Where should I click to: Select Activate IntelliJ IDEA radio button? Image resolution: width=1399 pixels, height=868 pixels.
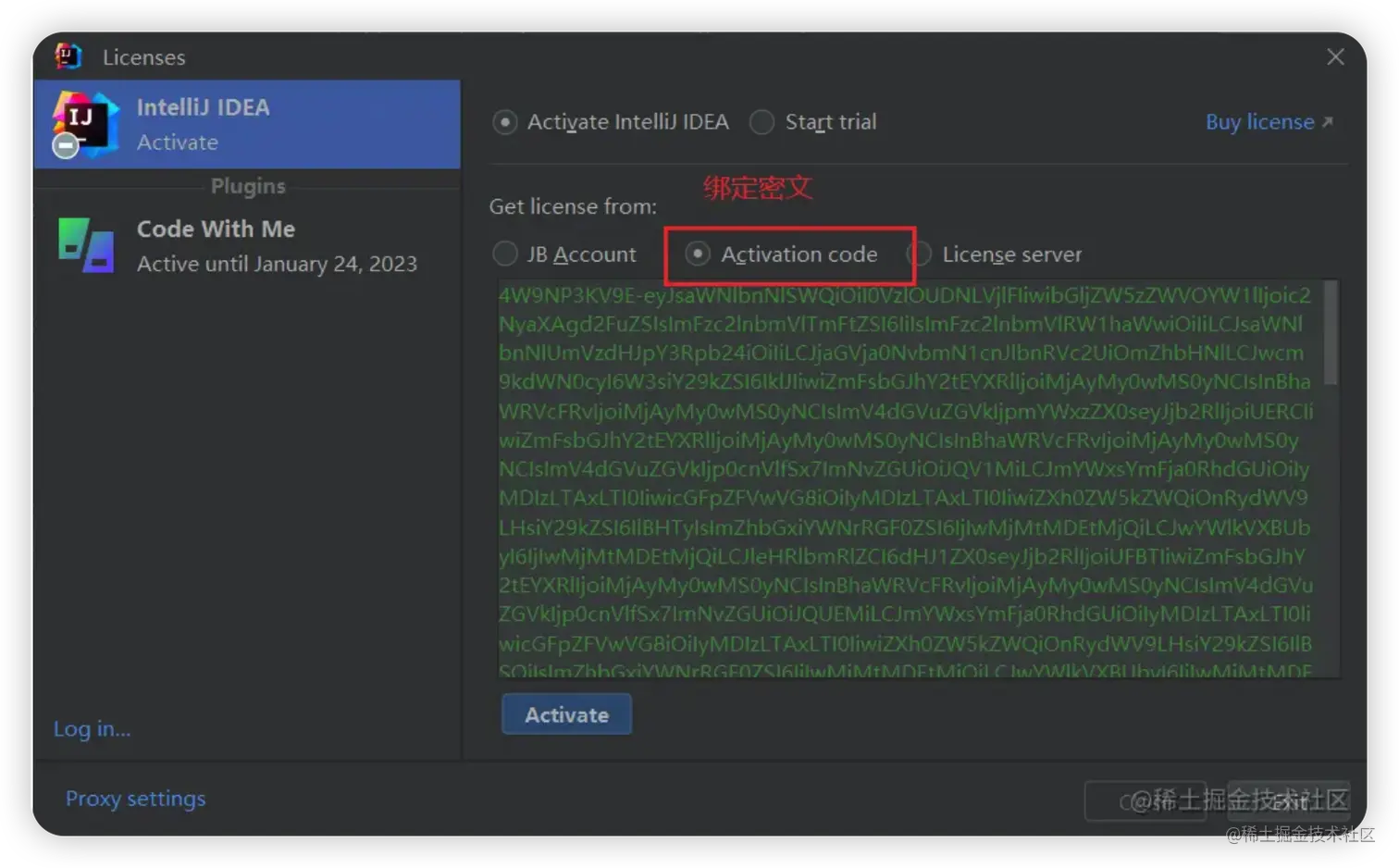505,122
